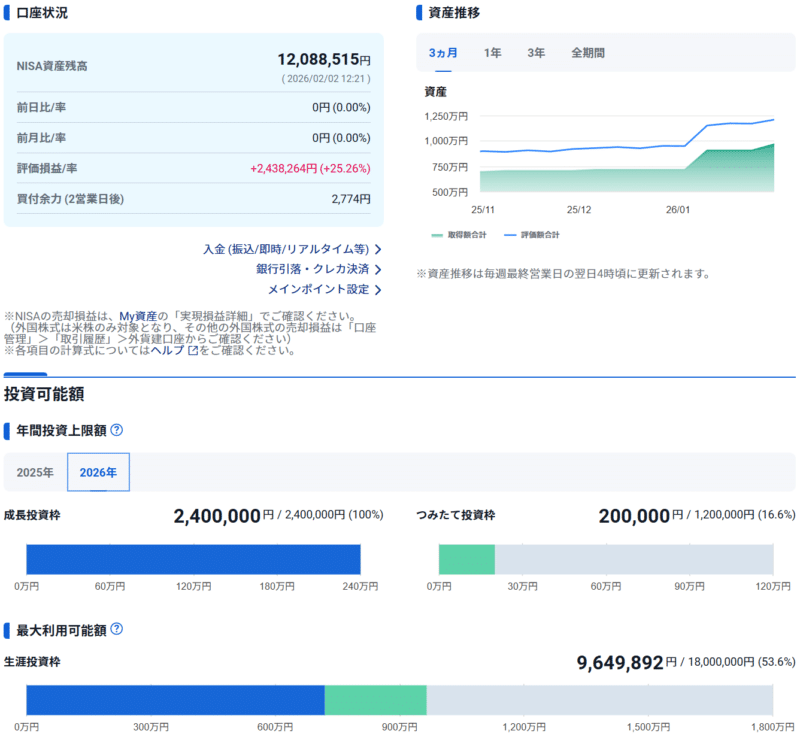Image resolution: width=800 pixels, height=734 pixels.
Task: Switch asset chart to 3年 tab
Action: point(536,53)
